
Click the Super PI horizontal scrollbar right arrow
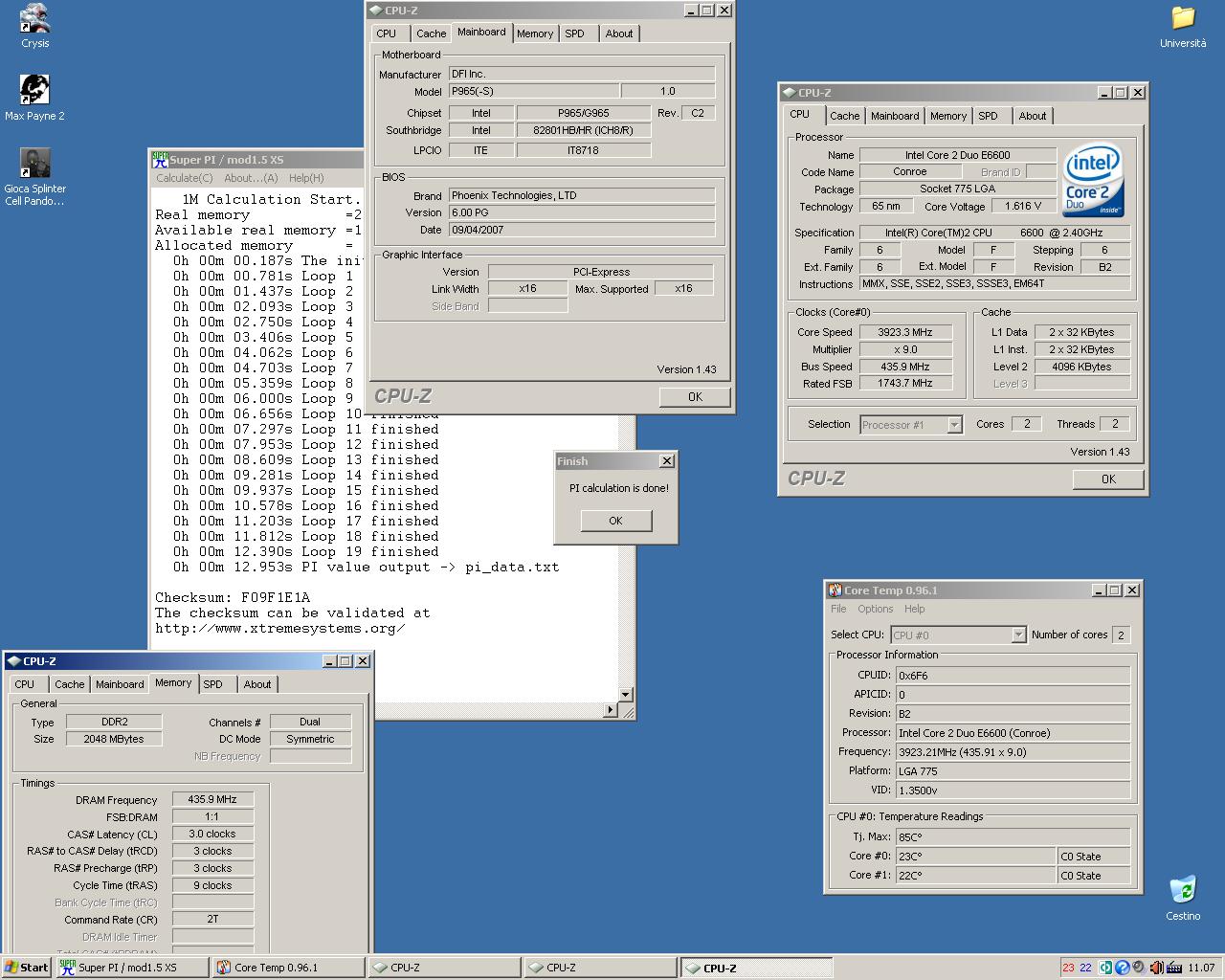pos(612,710)
